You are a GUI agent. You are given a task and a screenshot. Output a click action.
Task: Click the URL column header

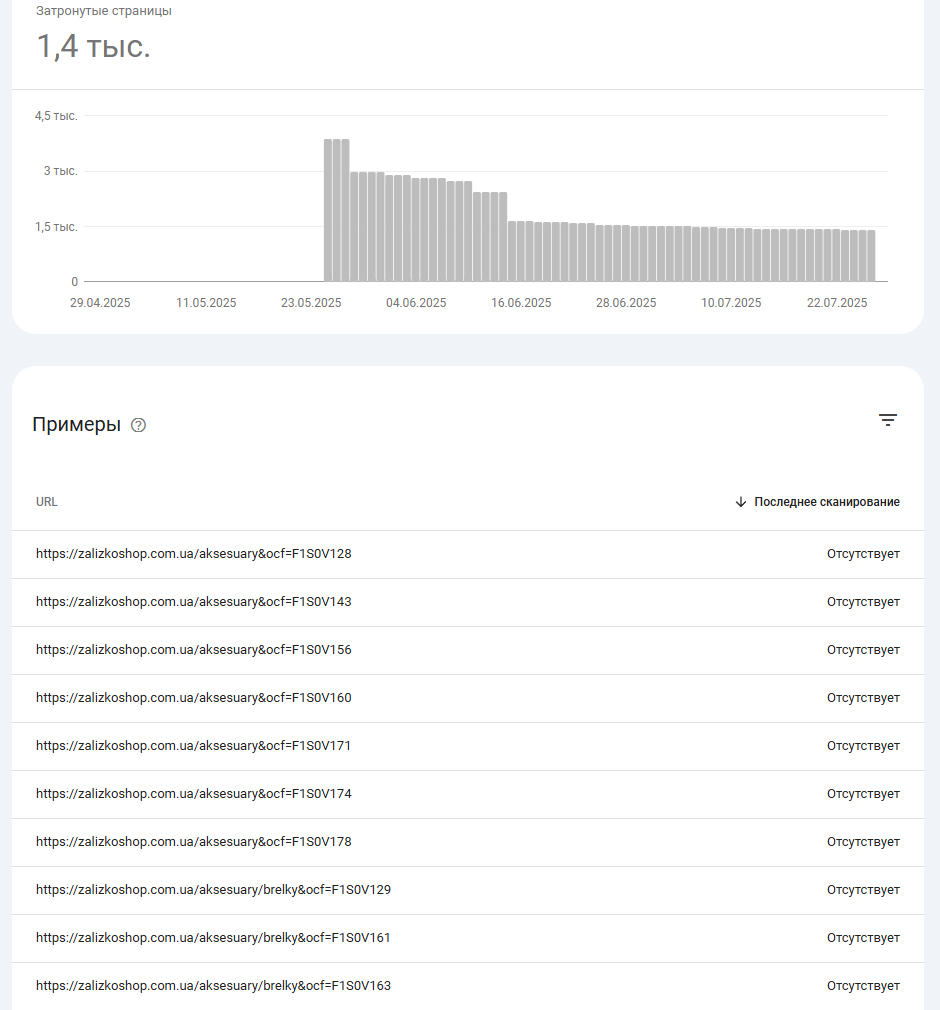[46, 502]
